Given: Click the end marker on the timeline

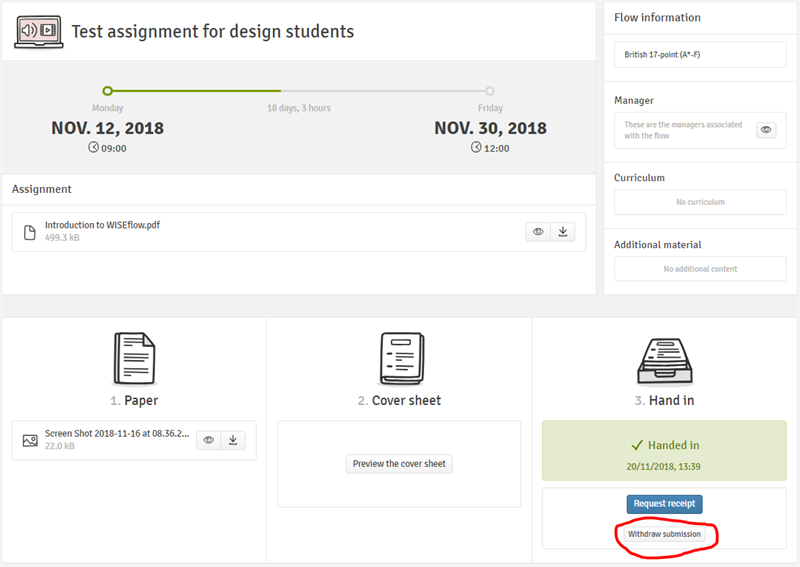Looking at the screenshot, I should click(x=490, y=91).
